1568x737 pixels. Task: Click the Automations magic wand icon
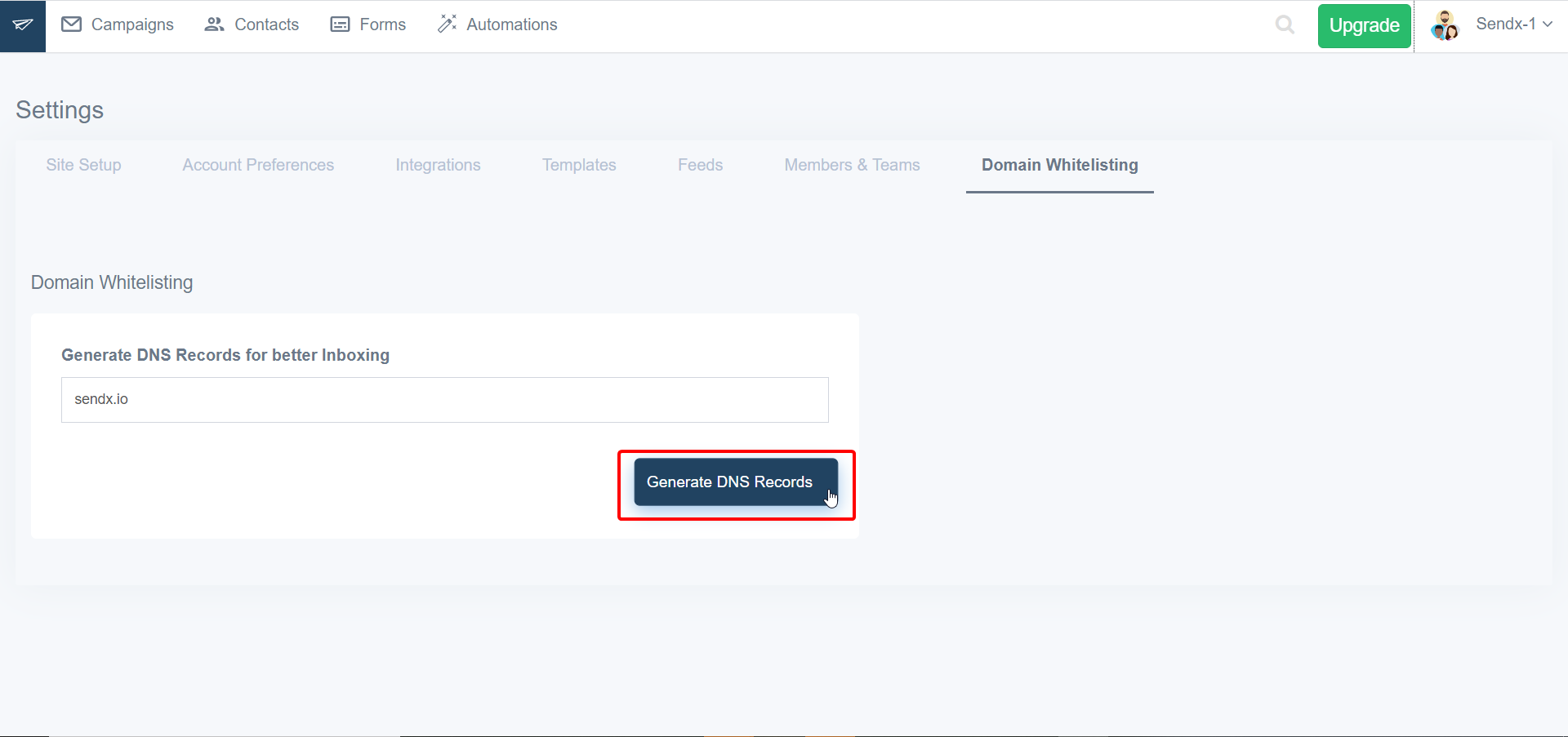447,24
